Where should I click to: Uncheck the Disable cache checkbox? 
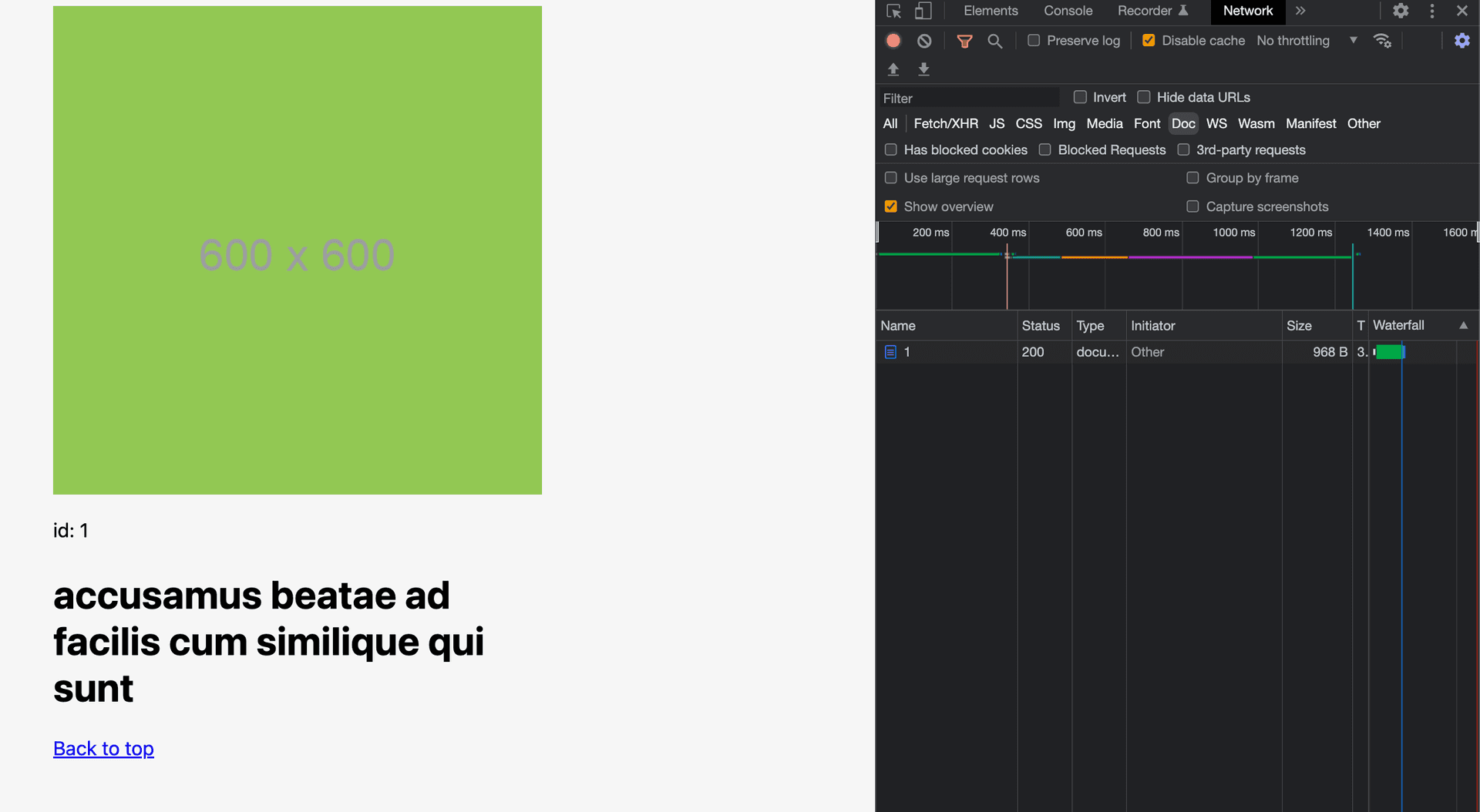1149,40
